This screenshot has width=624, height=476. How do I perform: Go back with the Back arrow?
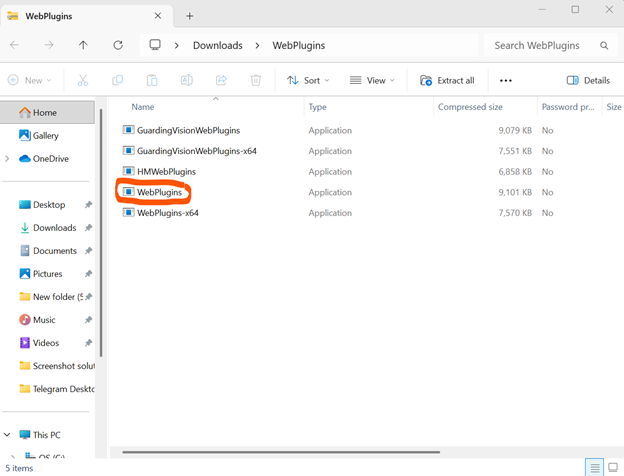pos(14,45)
